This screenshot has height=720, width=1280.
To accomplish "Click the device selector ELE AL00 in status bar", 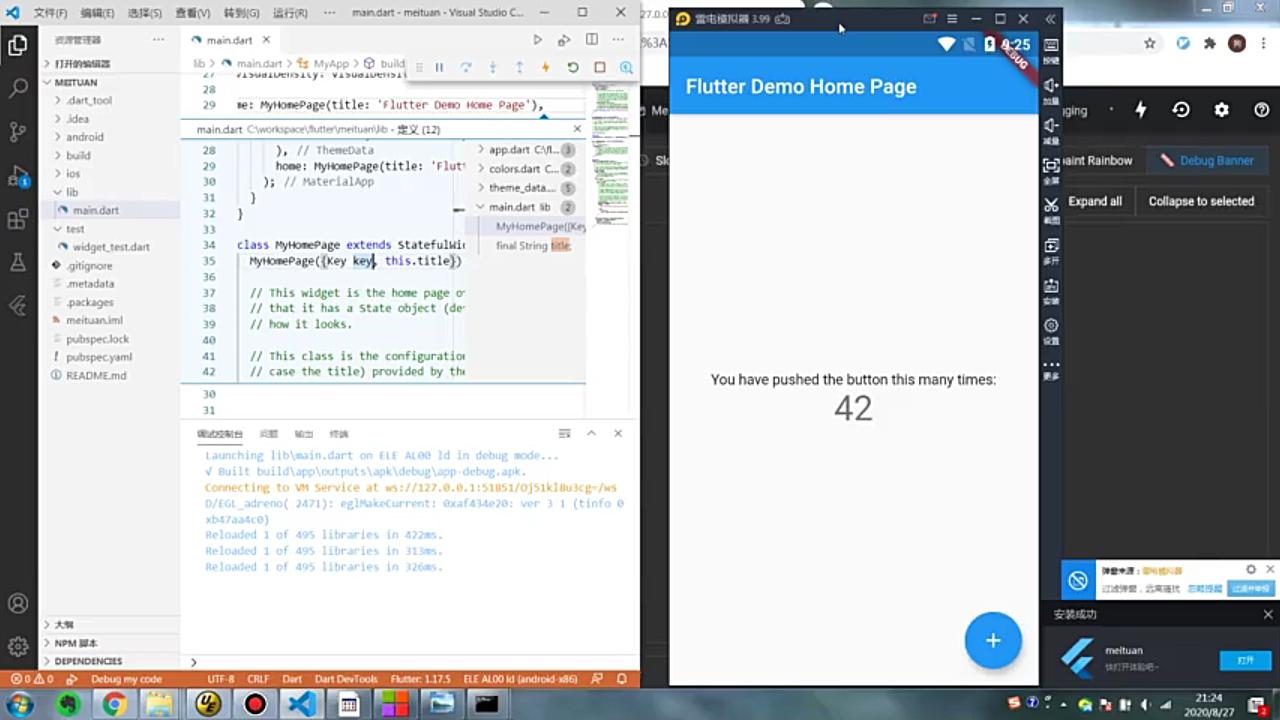I will click(520, 679).
